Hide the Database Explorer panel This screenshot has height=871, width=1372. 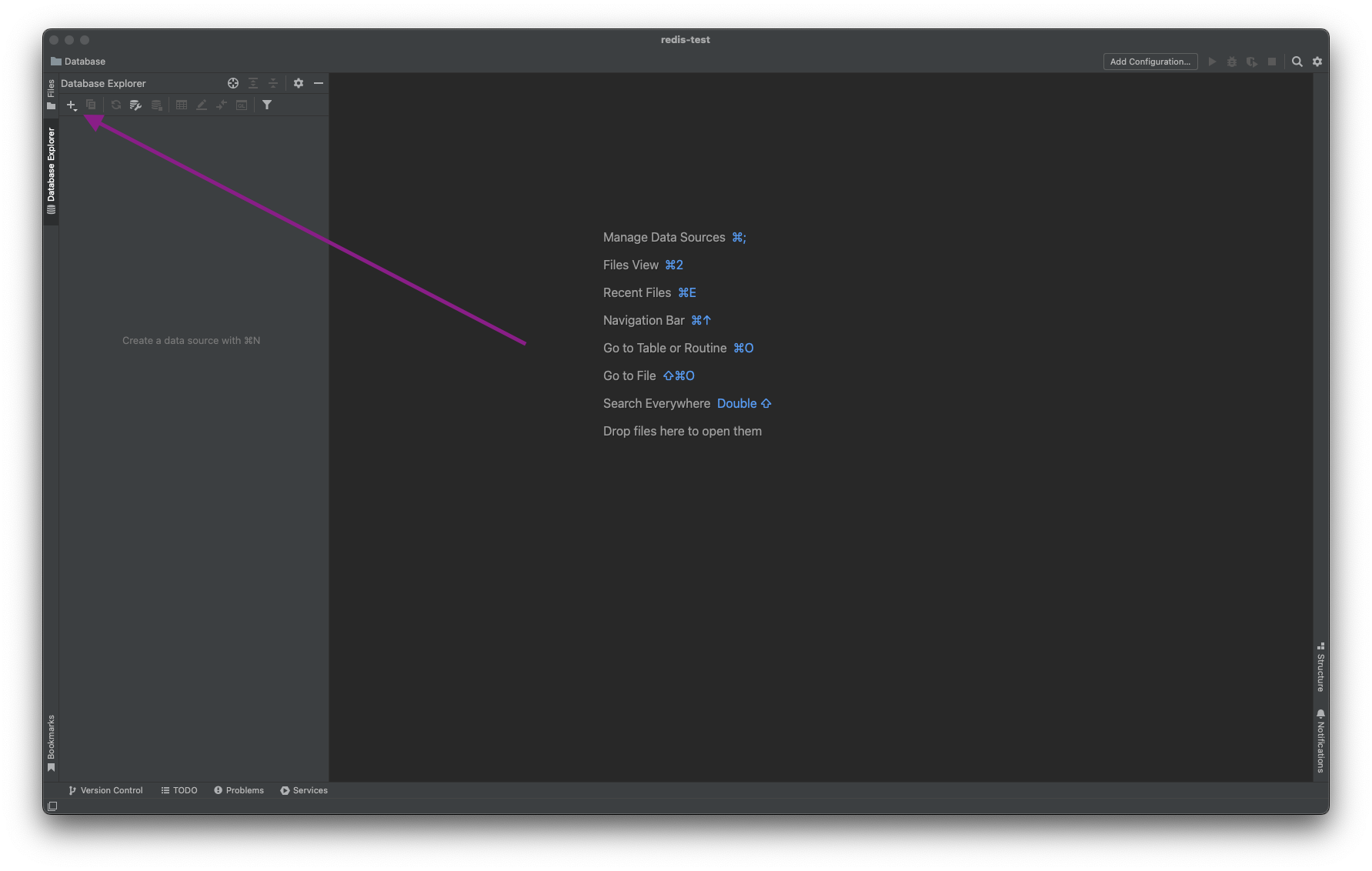tap(319, 83)
